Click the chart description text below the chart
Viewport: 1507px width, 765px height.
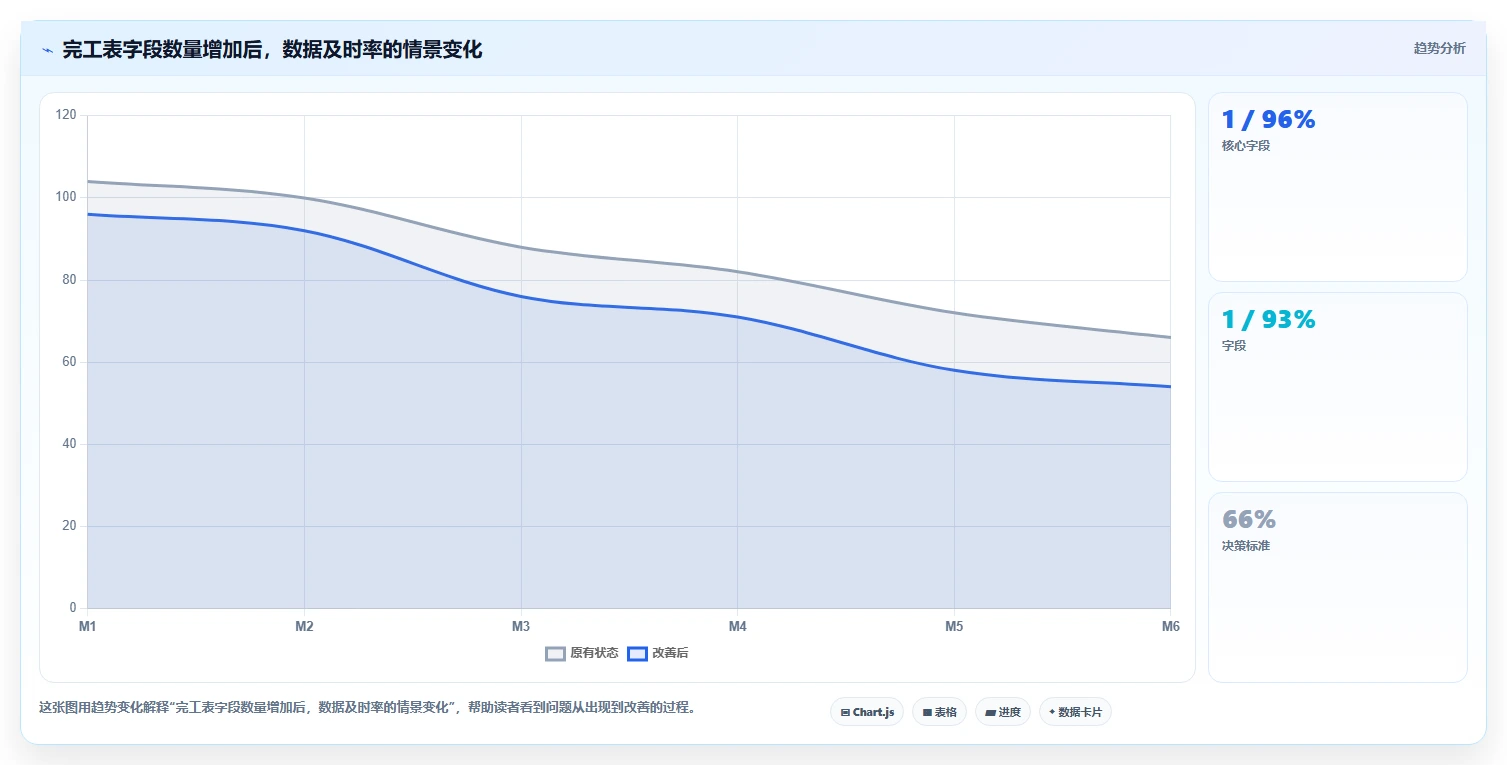pyautogui.click(x=367, y=708)
